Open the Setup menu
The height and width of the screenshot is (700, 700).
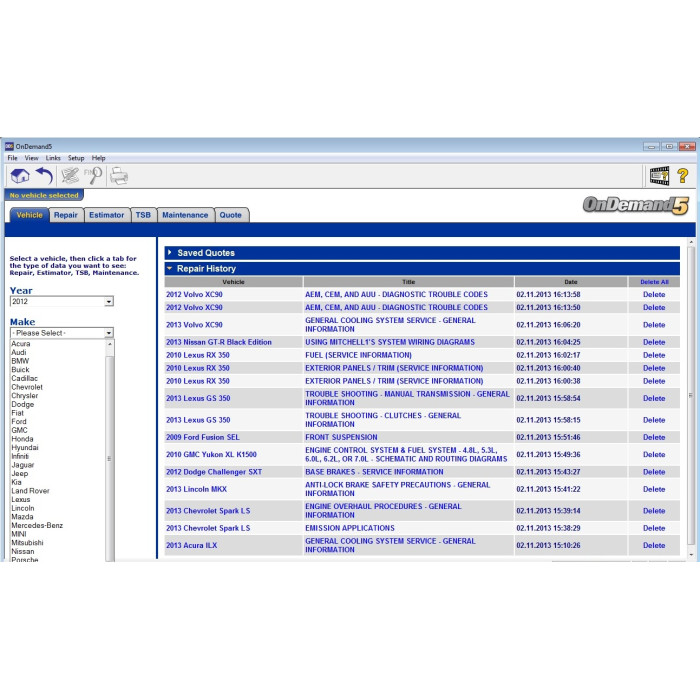[76, 158]
